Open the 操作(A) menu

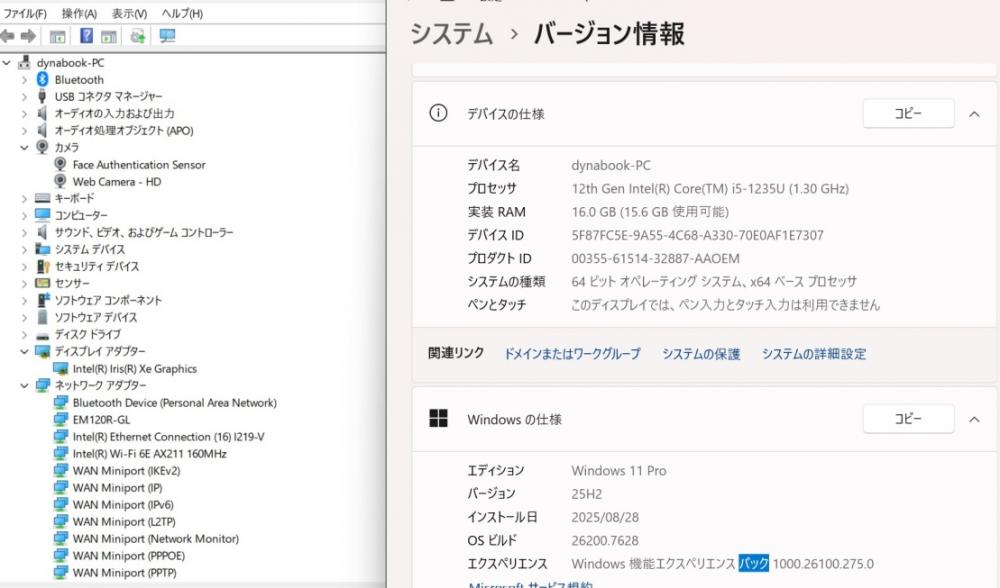coord(79,13)
